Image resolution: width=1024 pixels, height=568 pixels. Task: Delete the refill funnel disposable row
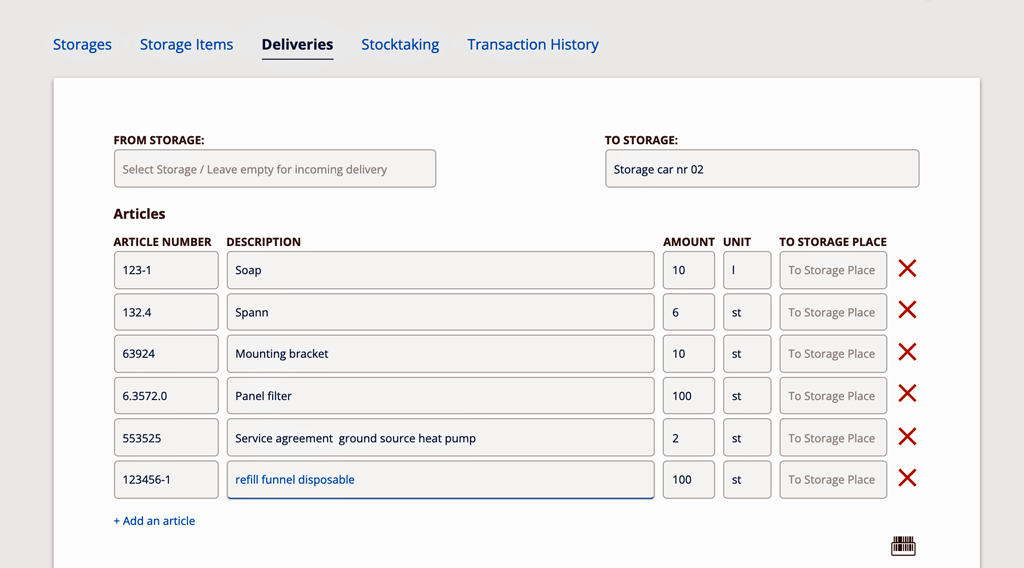click(x=907, y=478)
